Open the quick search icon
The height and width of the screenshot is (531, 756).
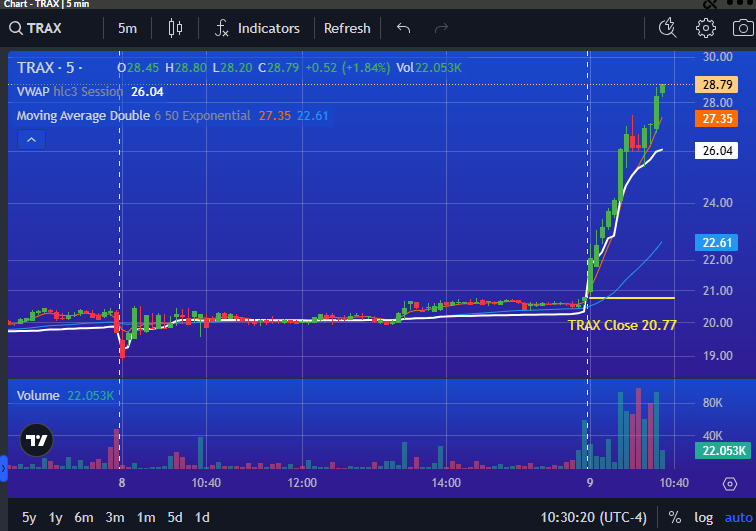[x=668, y=28]
